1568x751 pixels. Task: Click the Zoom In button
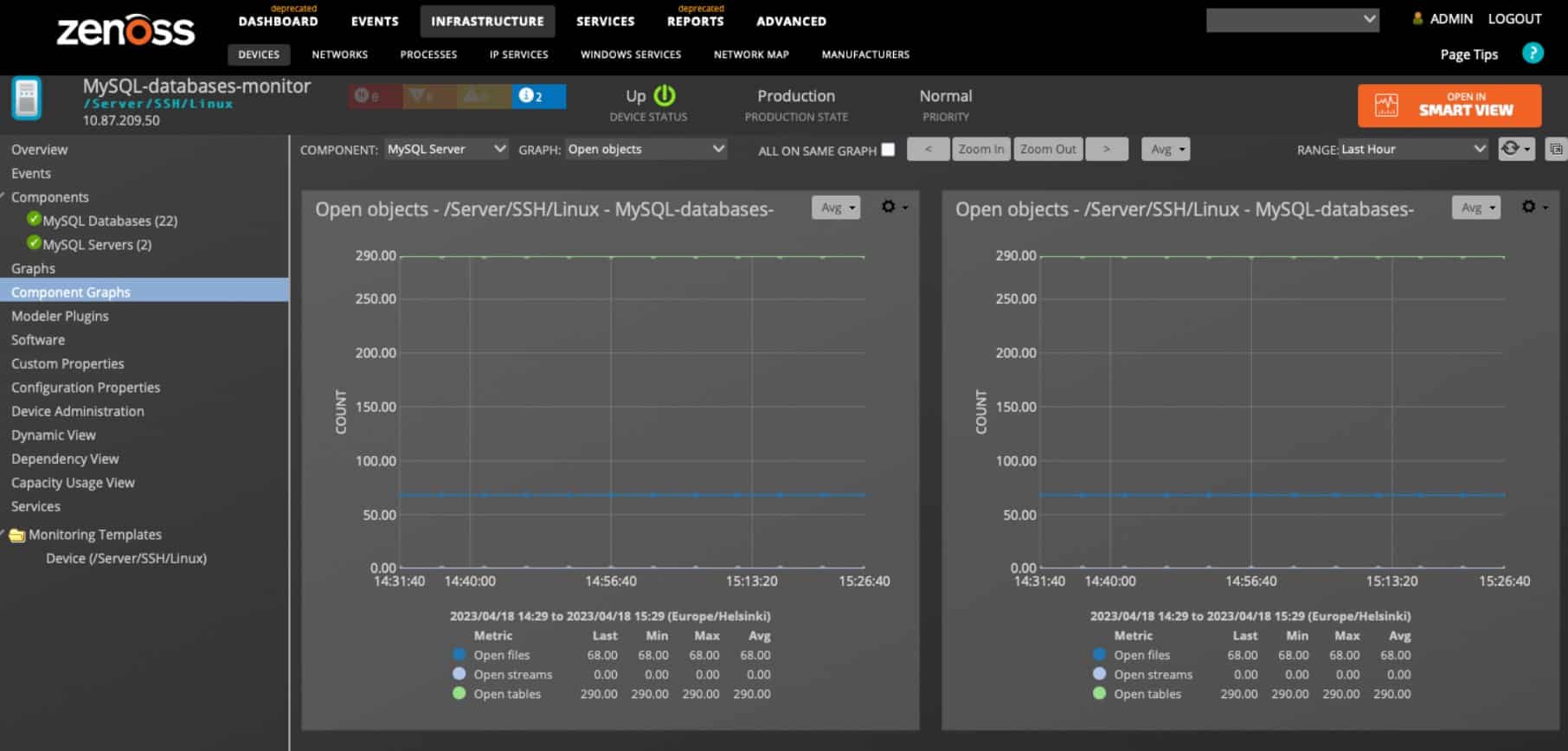981,149
